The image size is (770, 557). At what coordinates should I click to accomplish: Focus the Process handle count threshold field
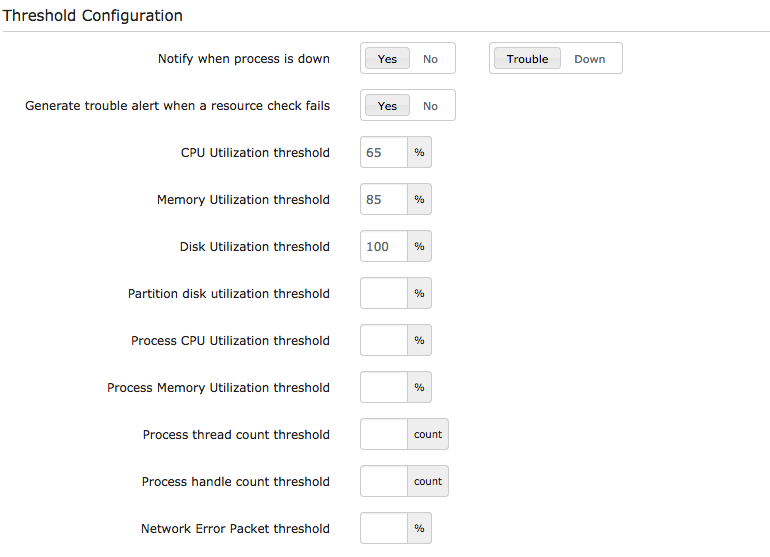[384, 482]
